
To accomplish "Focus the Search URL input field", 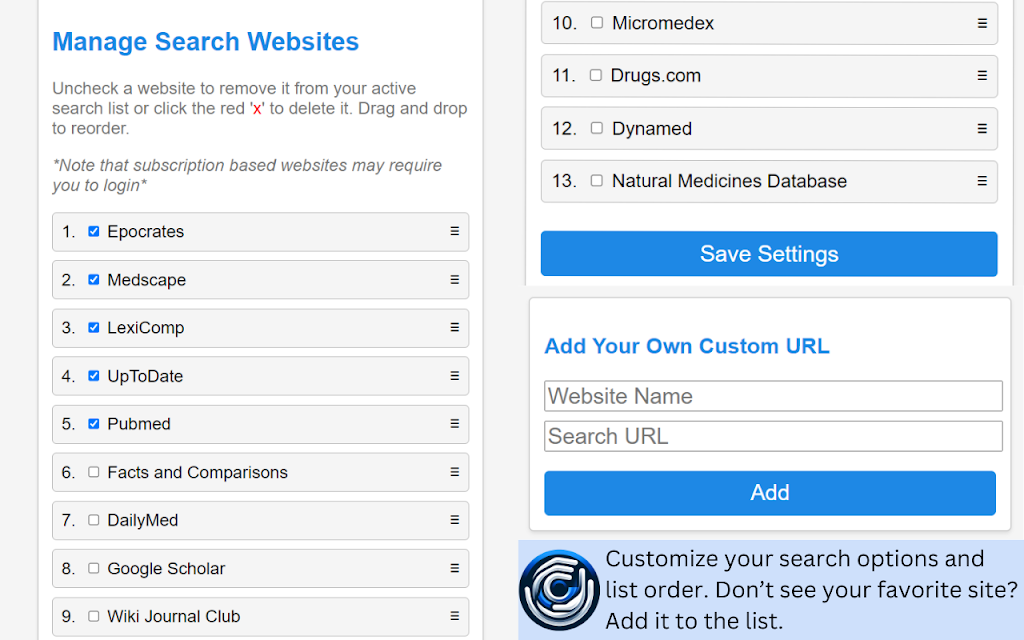I will tap(773, 436).
